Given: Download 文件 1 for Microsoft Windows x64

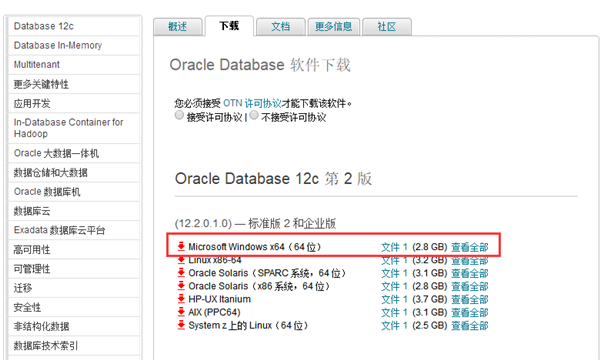Looking at the screenshot, I should (394, 247).
